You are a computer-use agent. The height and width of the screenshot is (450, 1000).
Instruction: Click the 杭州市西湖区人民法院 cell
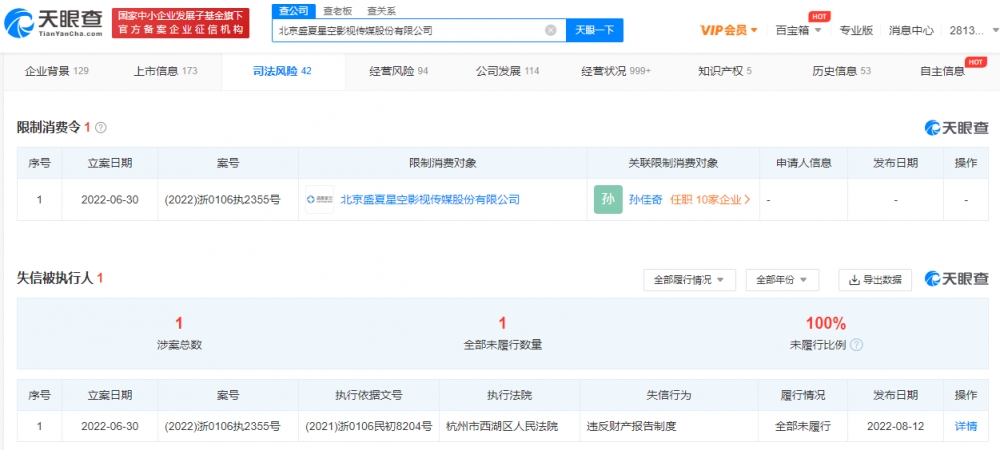[x=503, y=426]
